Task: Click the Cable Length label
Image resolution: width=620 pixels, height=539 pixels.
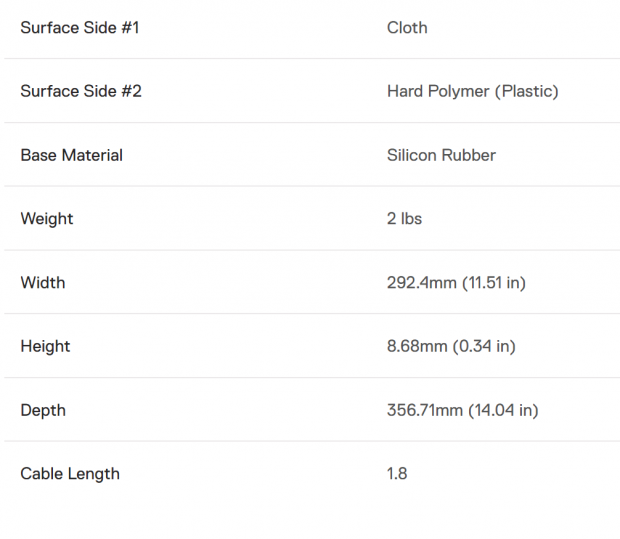Action: (x=70, y=475)
